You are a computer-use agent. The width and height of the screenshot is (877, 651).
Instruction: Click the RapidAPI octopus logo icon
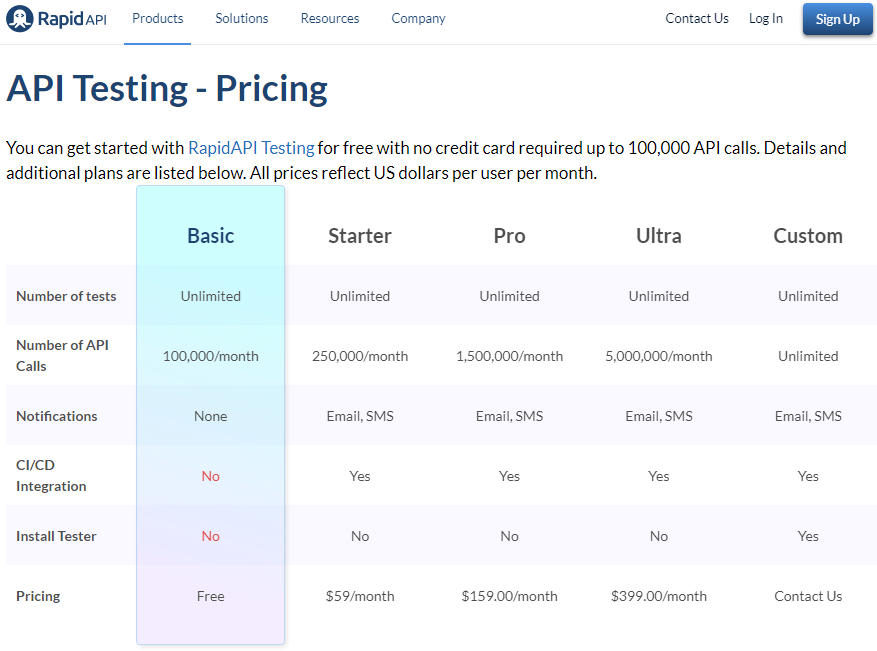(x=20, y=18)
